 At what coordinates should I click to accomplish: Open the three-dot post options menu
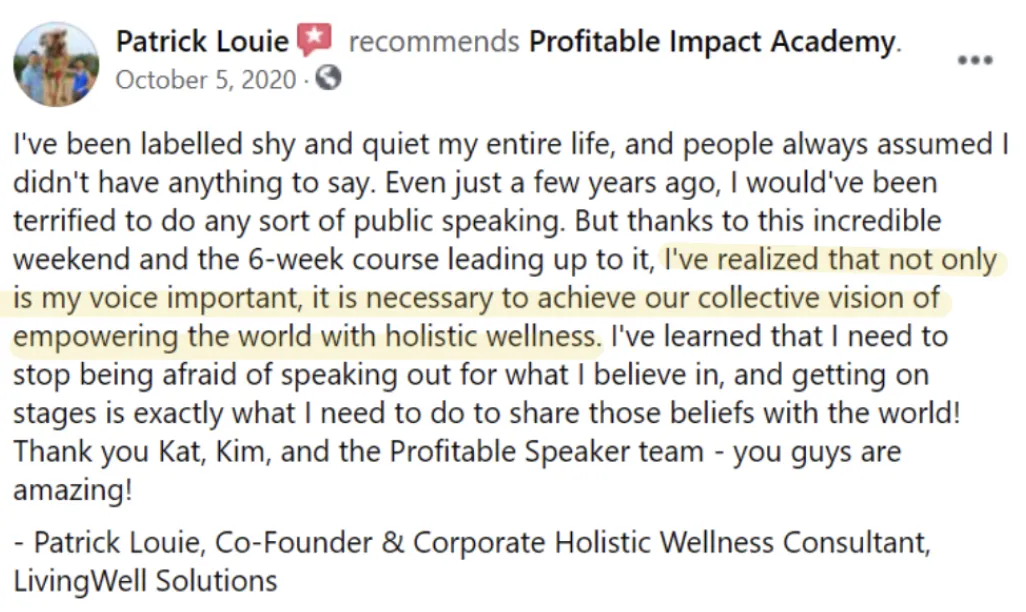975,60
